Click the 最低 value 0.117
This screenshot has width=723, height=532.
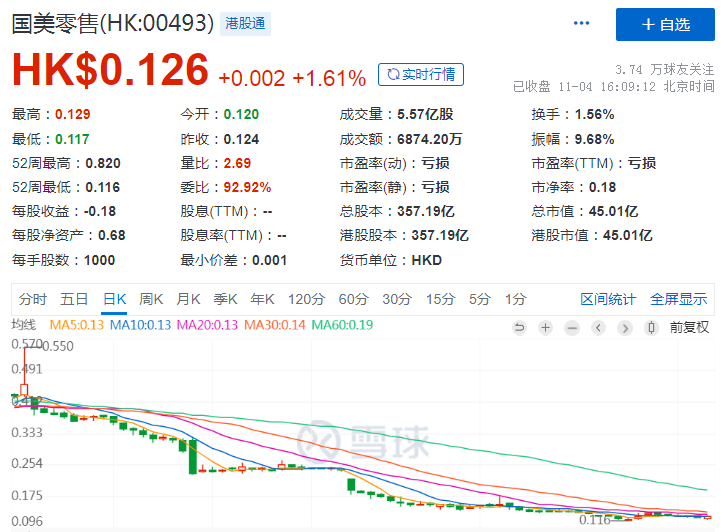72,139
